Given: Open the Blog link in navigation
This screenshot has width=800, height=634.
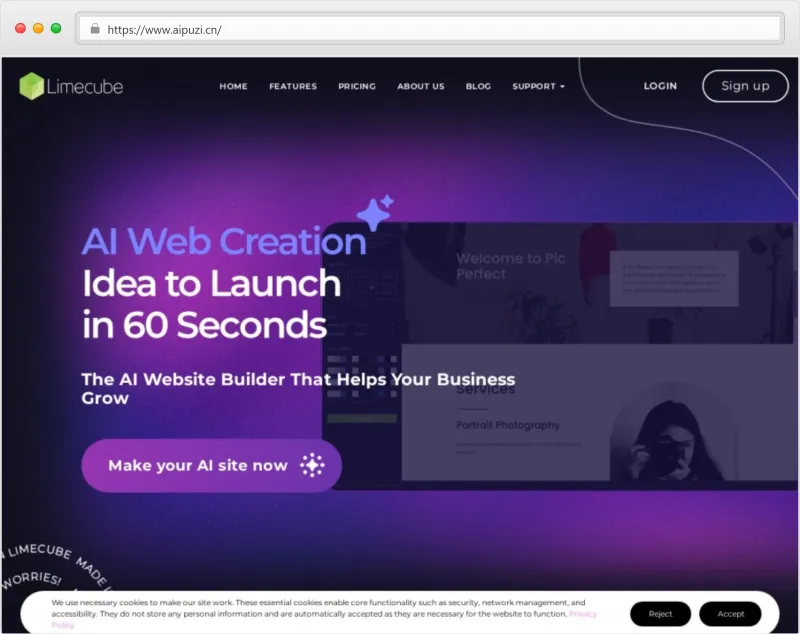Looking at the screenshot, I should pyautogui.click(x=478, y=86).
